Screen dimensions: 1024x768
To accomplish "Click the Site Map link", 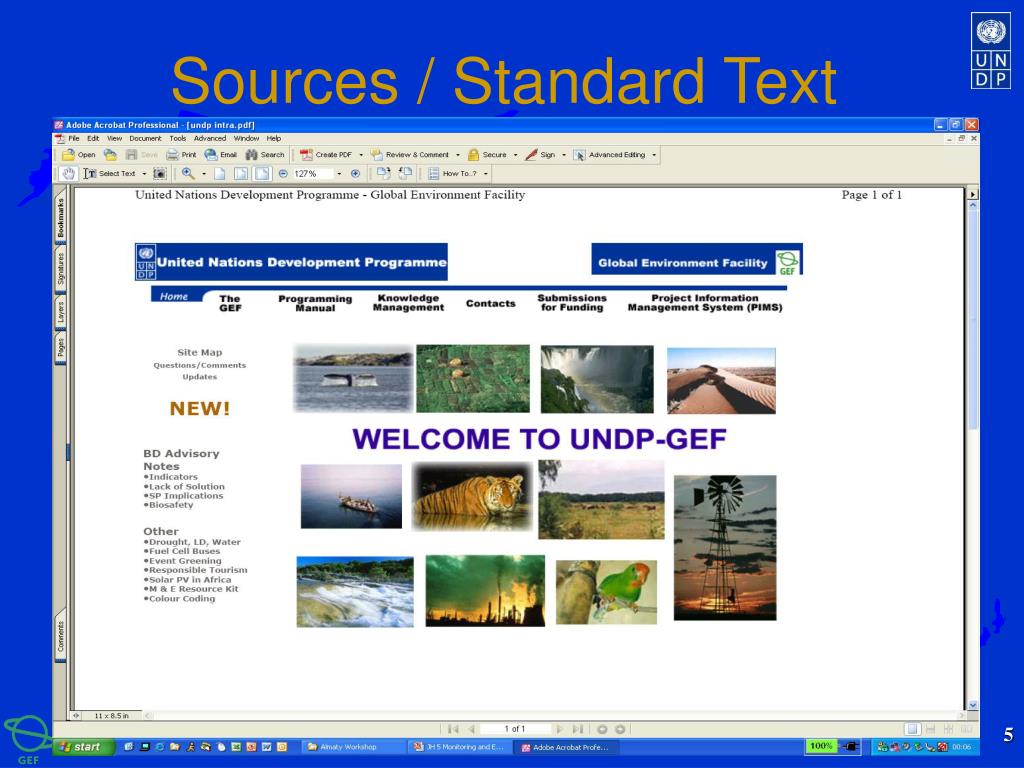I will pyautogui.click(x=200, y=352).
